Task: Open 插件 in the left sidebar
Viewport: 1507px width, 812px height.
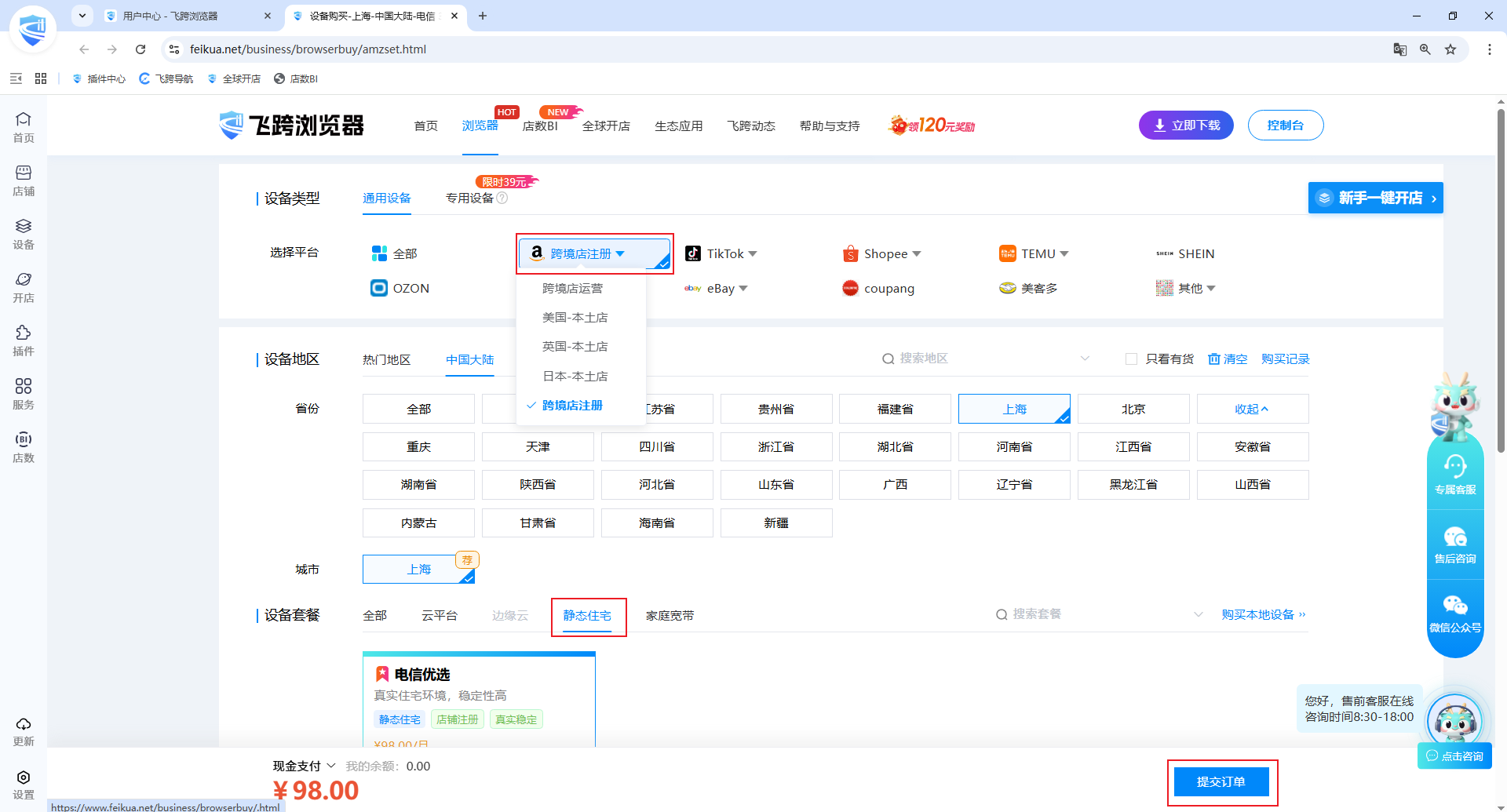Action: 24,340
